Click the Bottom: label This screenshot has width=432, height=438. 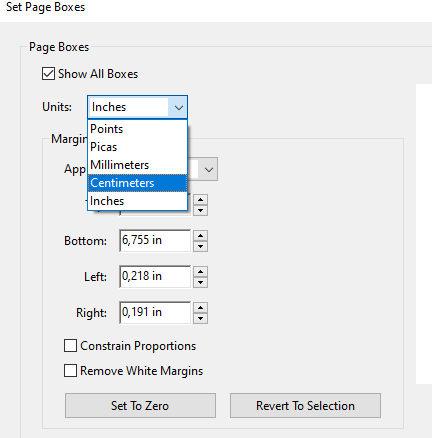pos(85,241)
